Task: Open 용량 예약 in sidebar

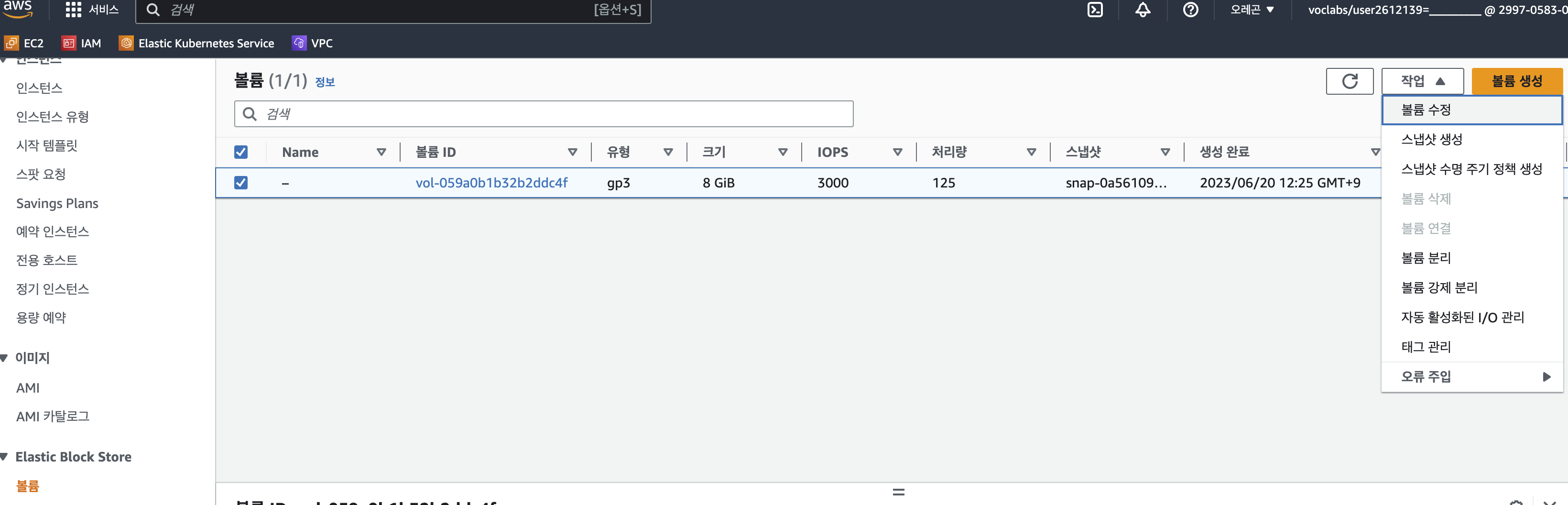Action: coord(41,318)
